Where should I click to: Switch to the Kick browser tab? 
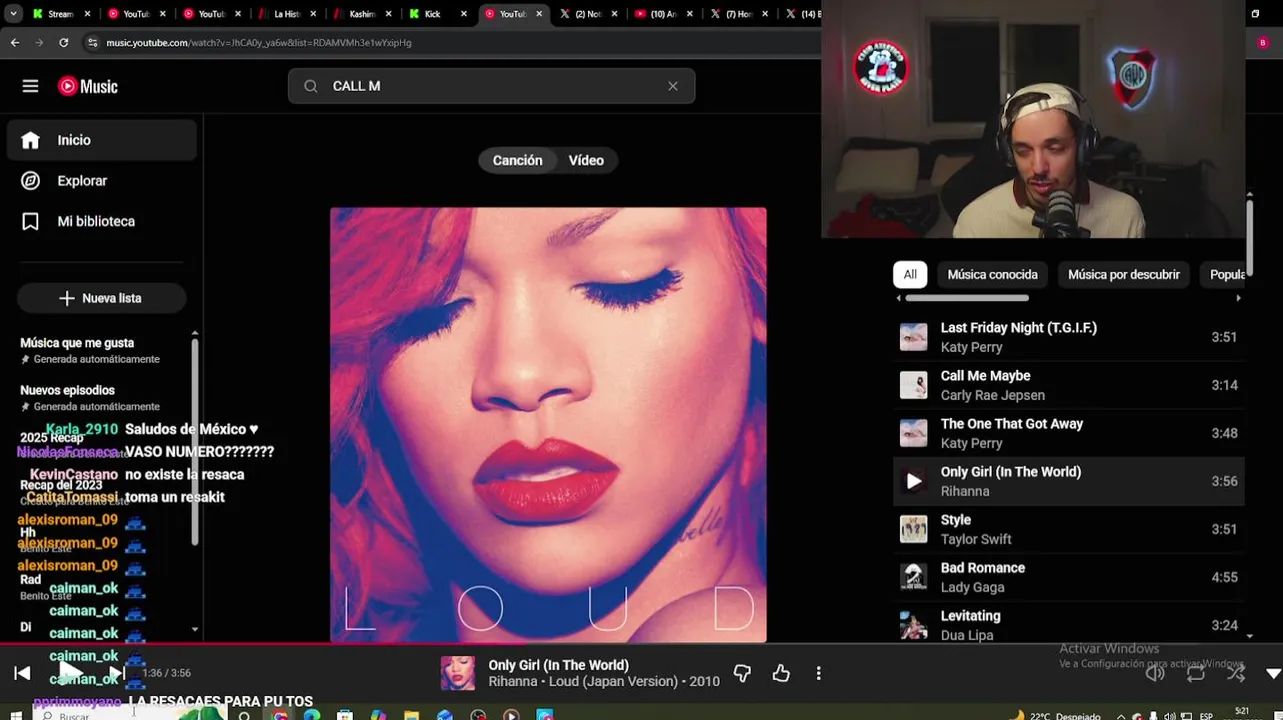tap(437, 14)
